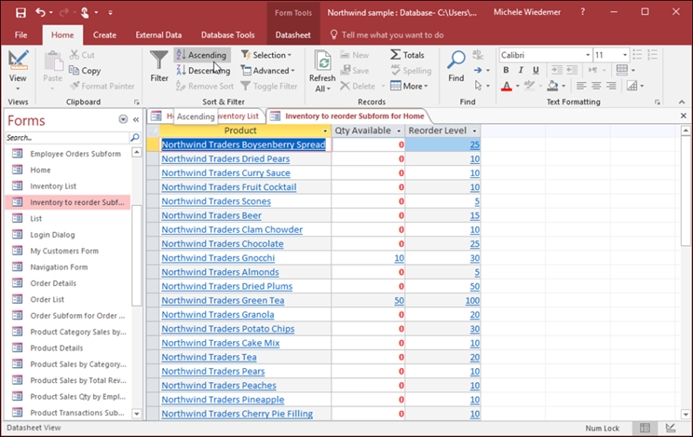Collapse the navigation pane with the chevrons

point(136,120)
